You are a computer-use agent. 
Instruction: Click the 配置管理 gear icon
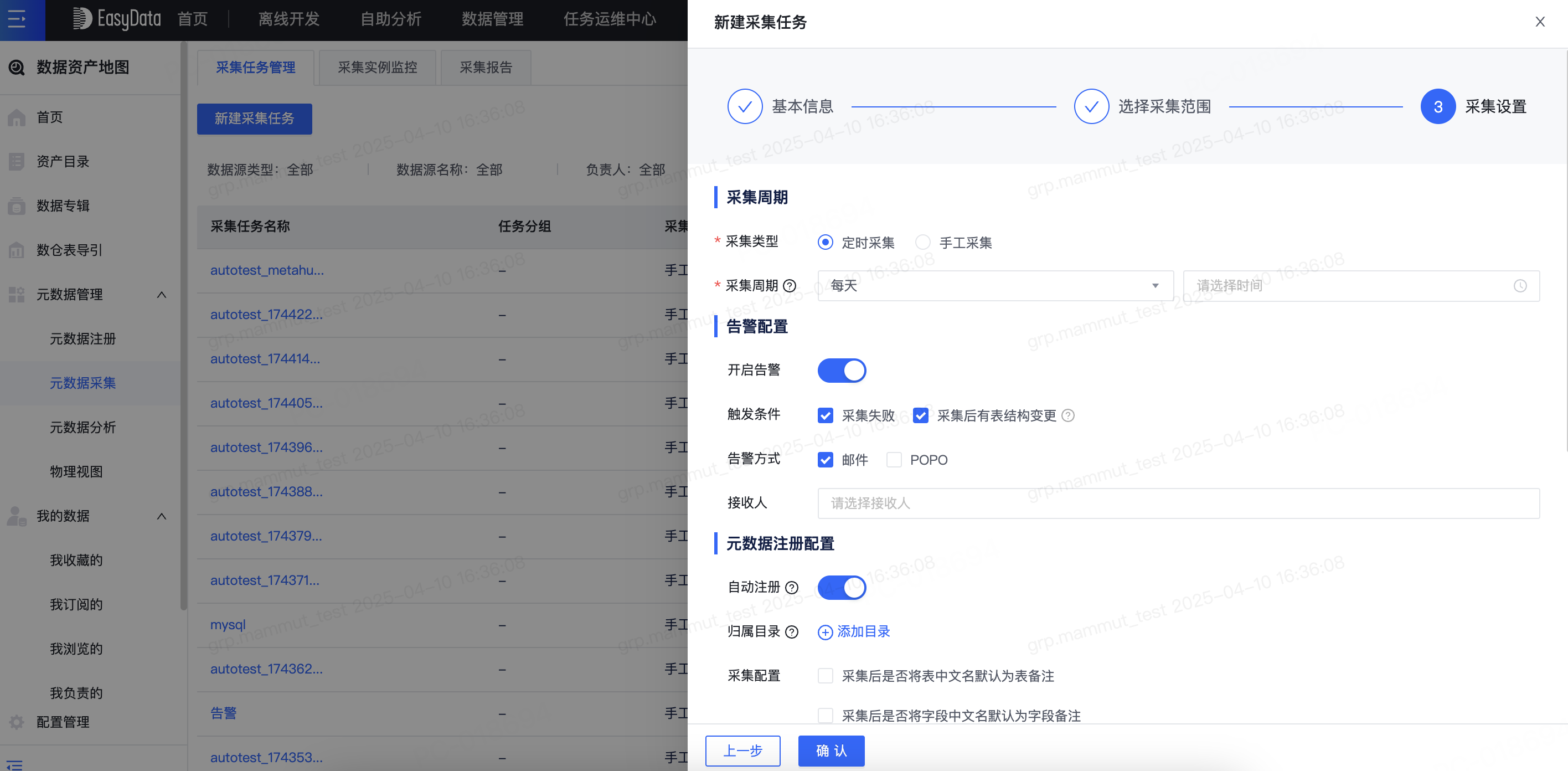[x=17, y=722]
